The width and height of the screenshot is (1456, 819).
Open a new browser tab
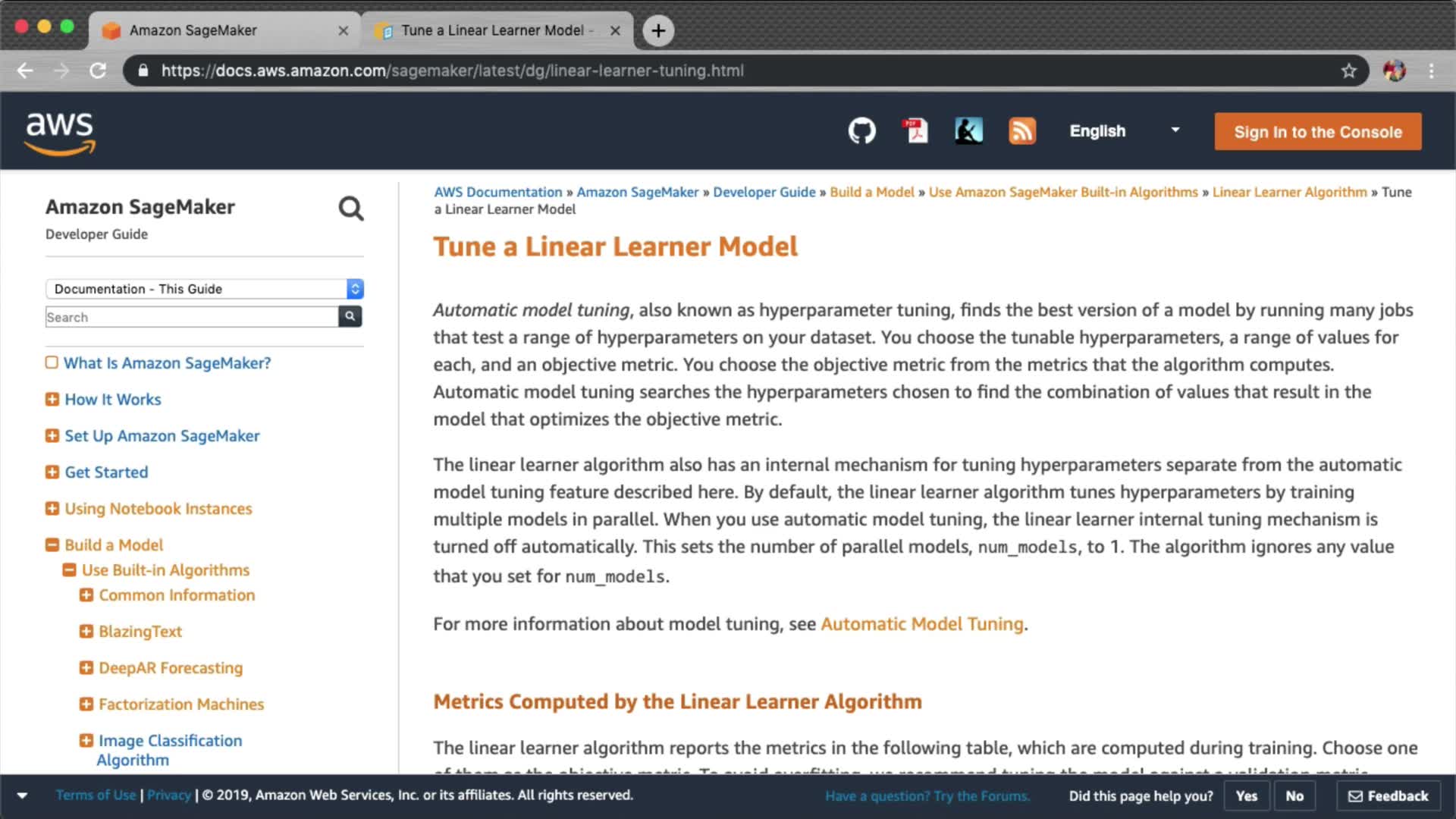coord(658,30)
